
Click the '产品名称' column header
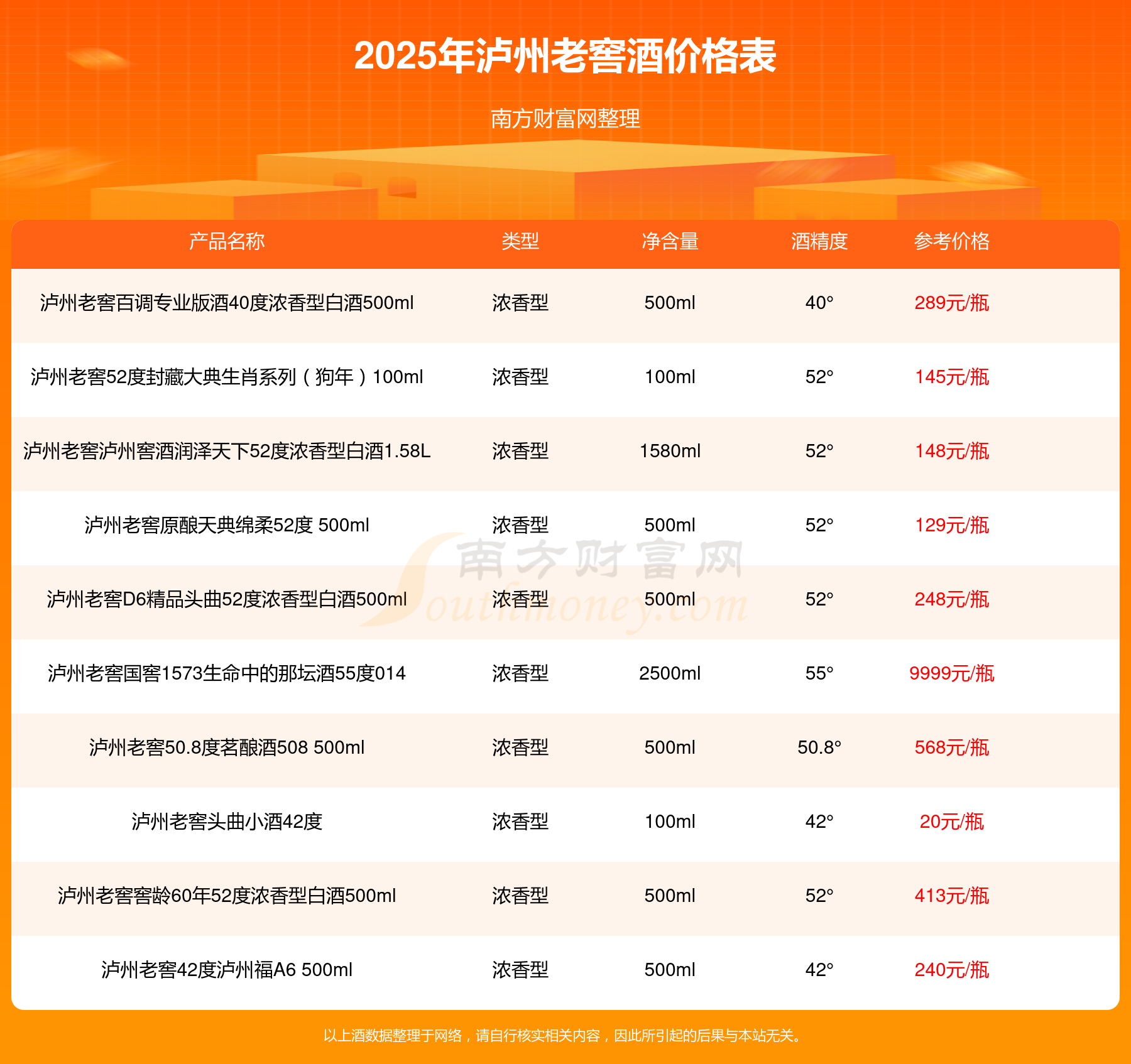tap(227, 241)
